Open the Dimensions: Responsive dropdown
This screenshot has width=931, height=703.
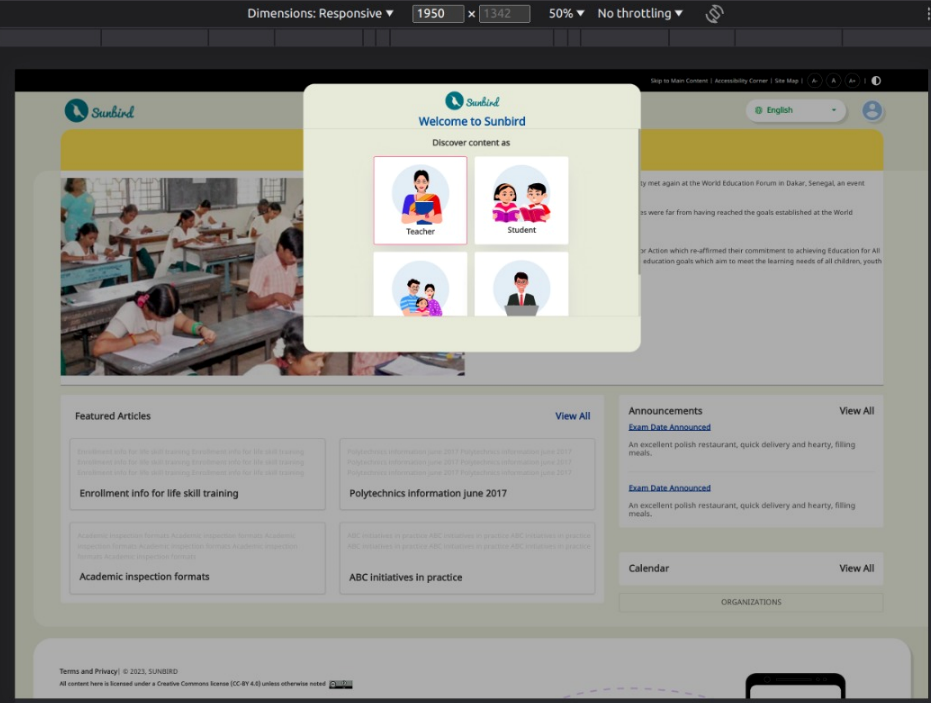point(321,14)
